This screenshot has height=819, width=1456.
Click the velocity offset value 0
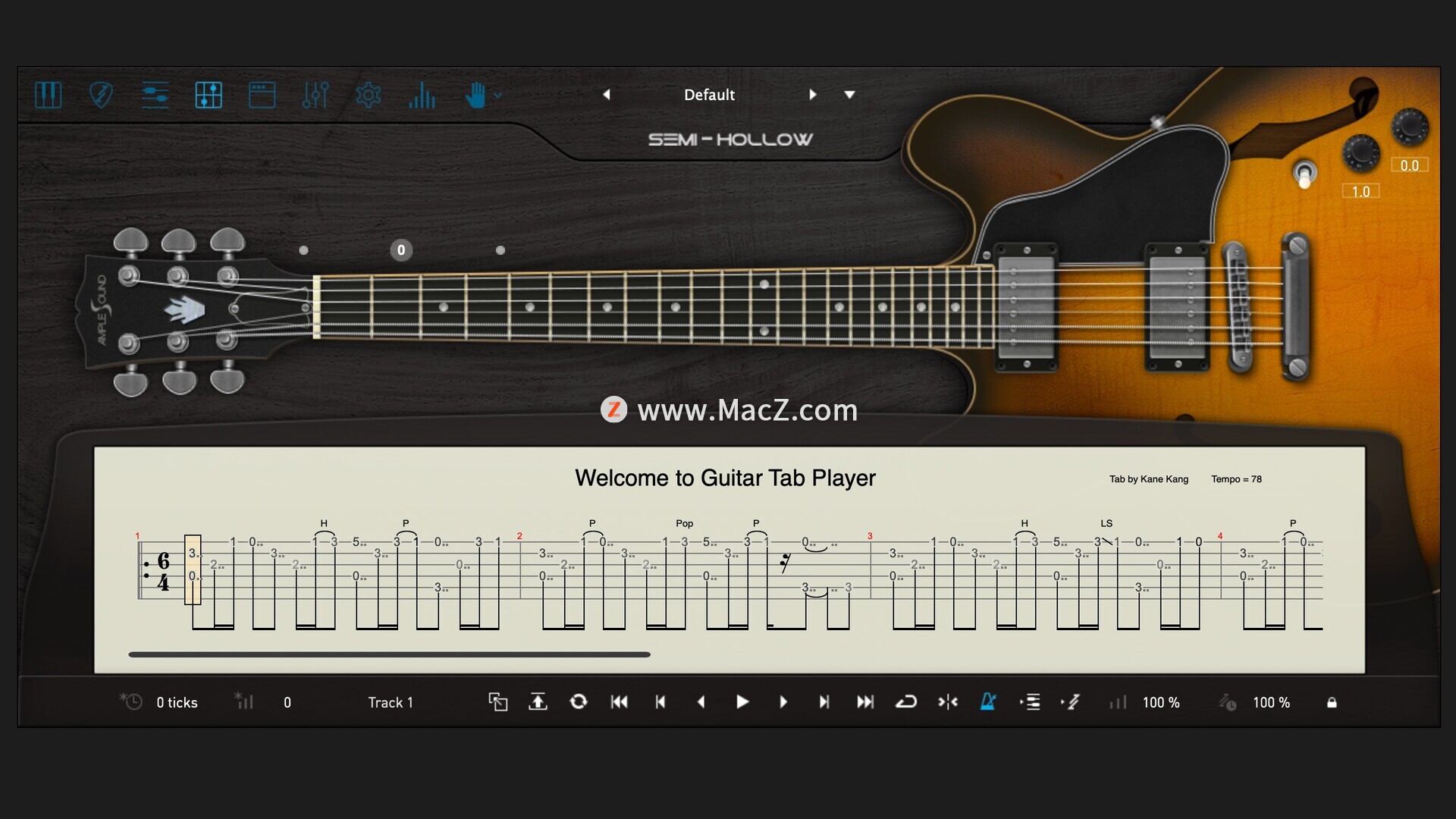coord(287,703)
